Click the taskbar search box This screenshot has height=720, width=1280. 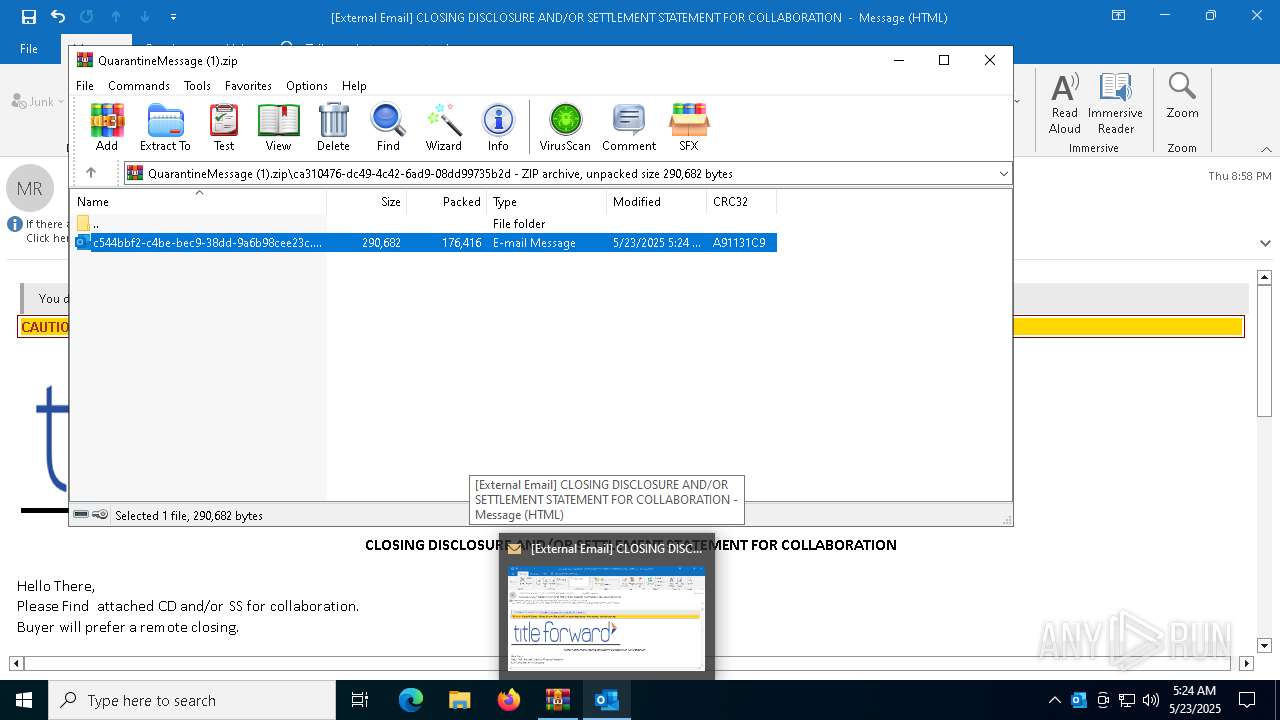[192, 700]
